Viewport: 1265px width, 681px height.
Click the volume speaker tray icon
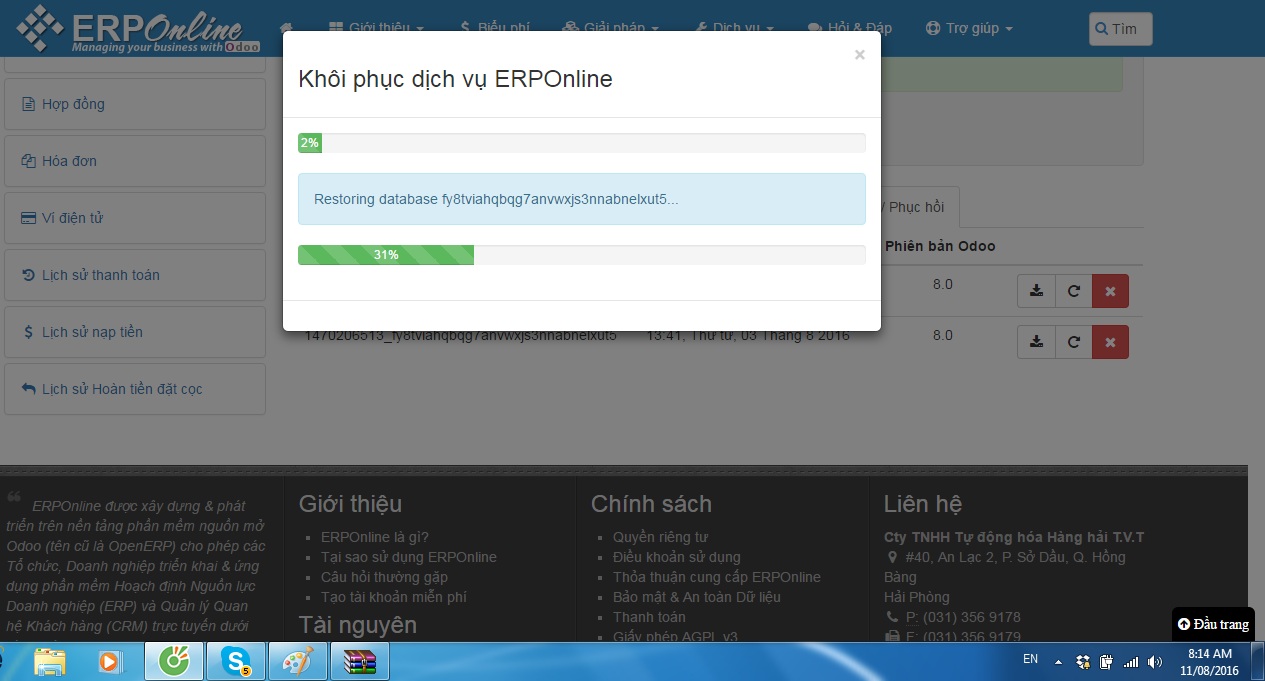(x=1155, y=662)
